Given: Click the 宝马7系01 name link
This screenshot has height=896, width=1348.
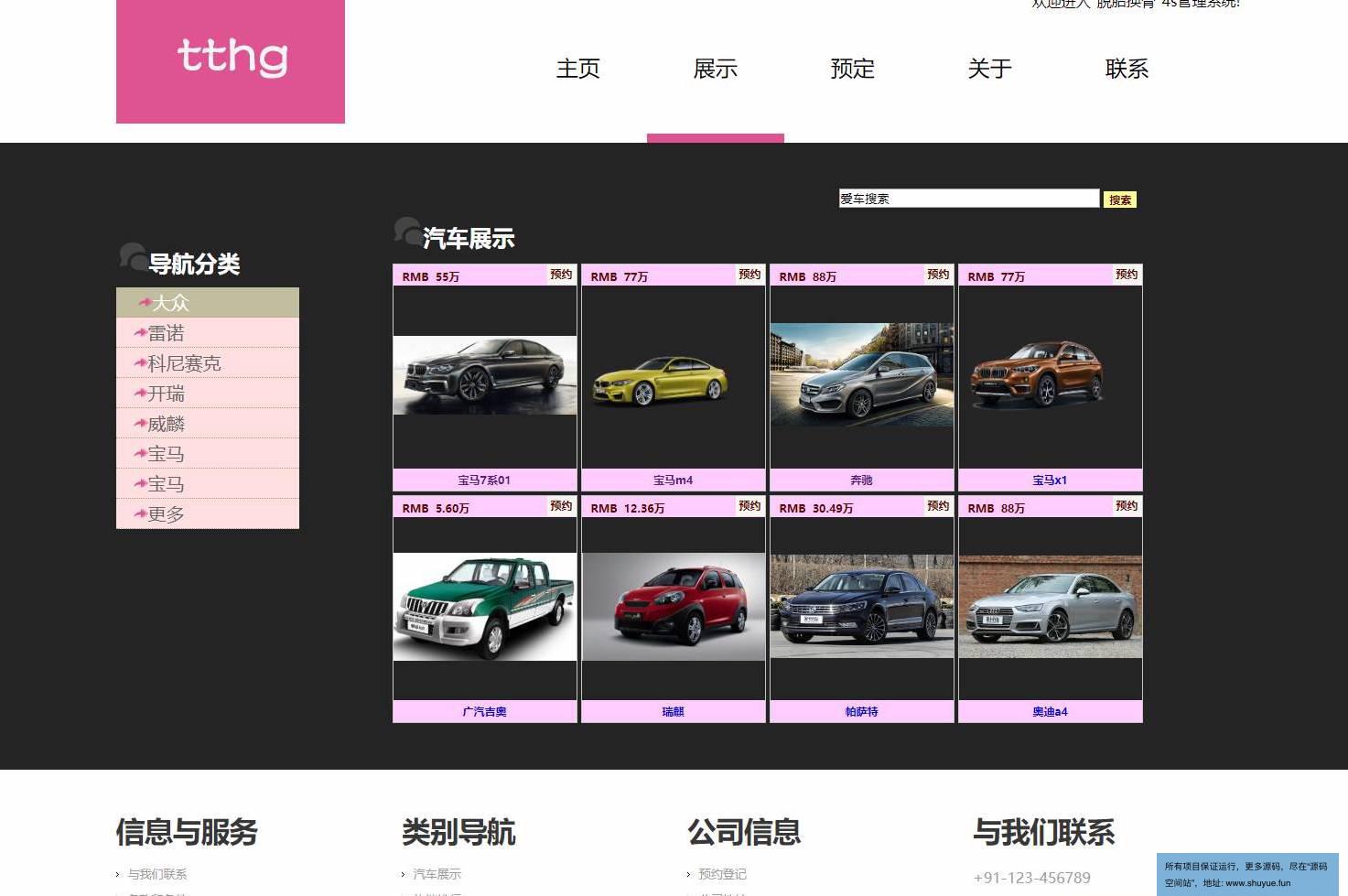Looking at the screenshot, I should coord(485,480).
